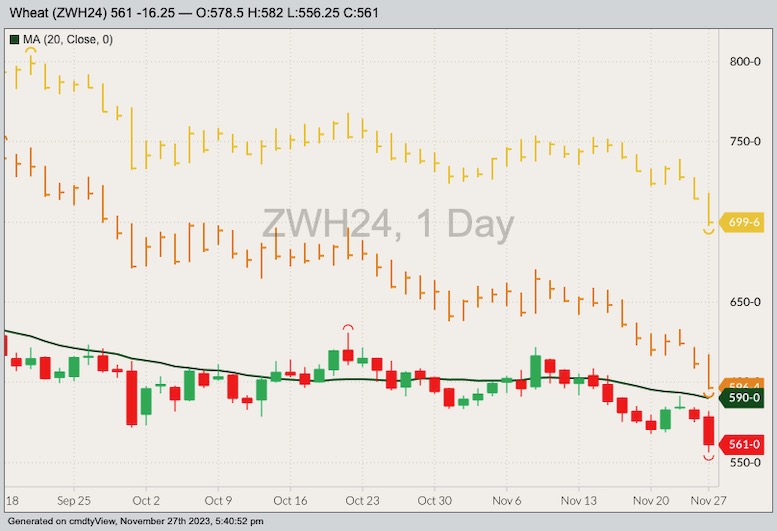Click the Nov 13 date axis label
Image resolution: width=777 pixels, height=531 pixels.
(x=579, y=501)
